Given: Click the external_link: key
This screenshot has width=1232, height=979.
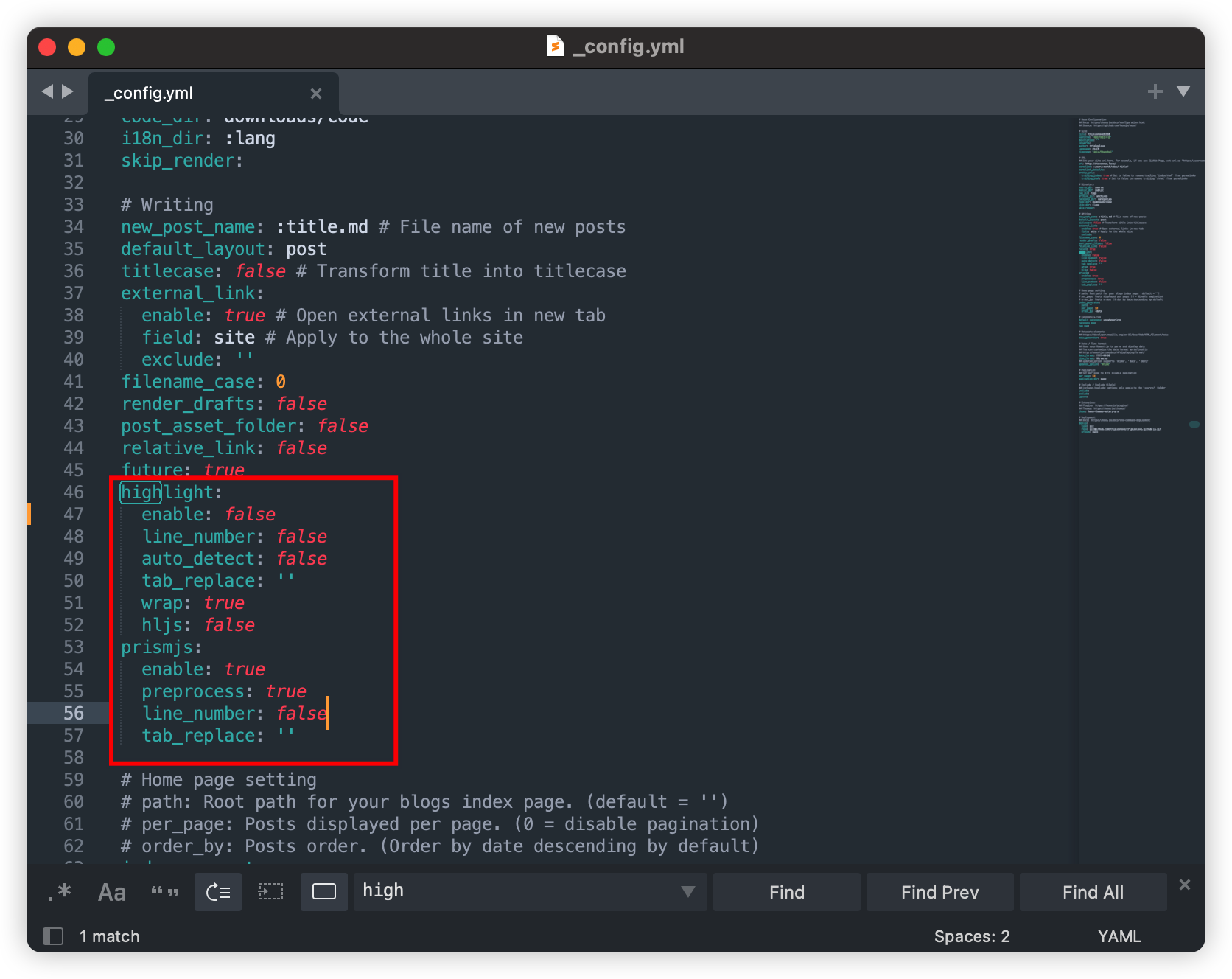Looking at the screenshot, I should (x=192, y=293).
